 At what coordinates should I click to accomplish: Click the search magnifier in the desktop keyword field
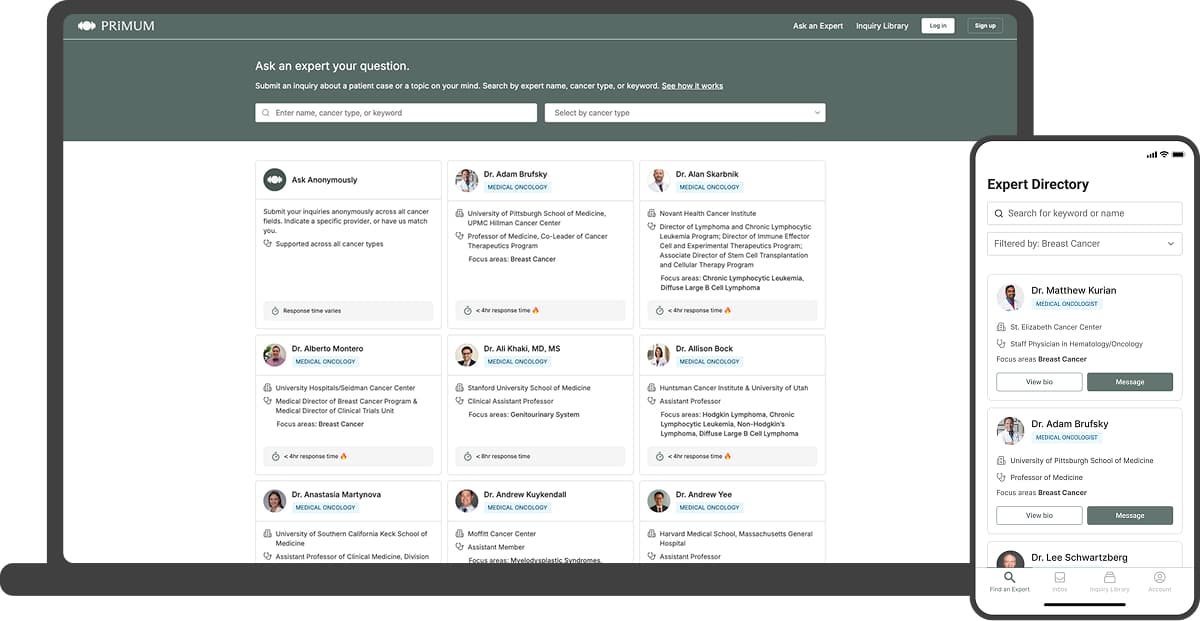click(x=264, y=112)
